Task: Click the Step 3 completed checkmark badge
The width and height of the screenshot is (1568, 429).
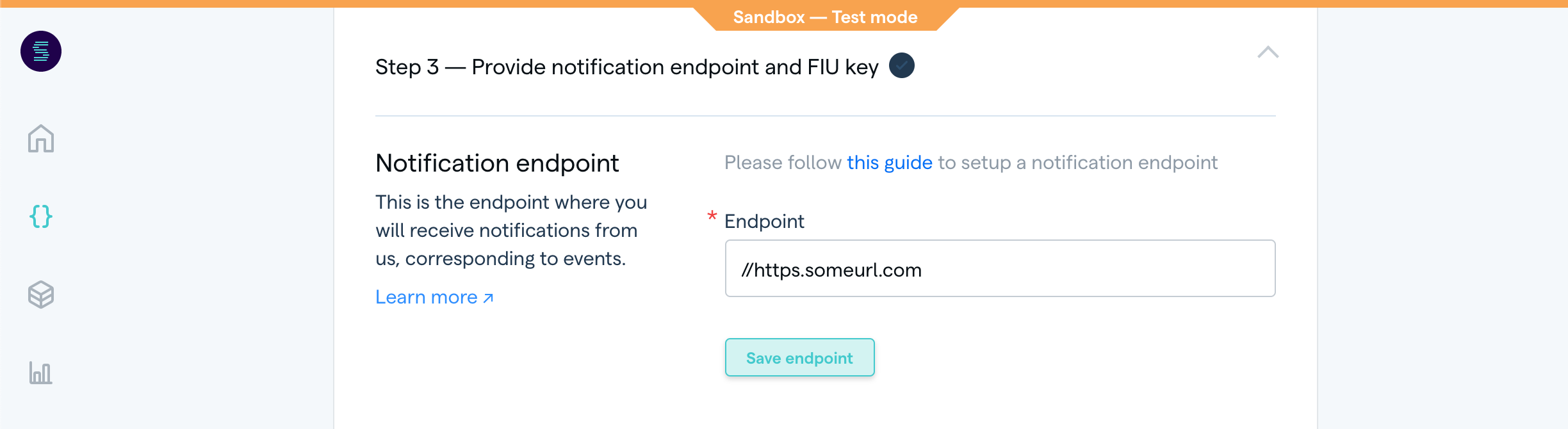Action: (901, 65)
